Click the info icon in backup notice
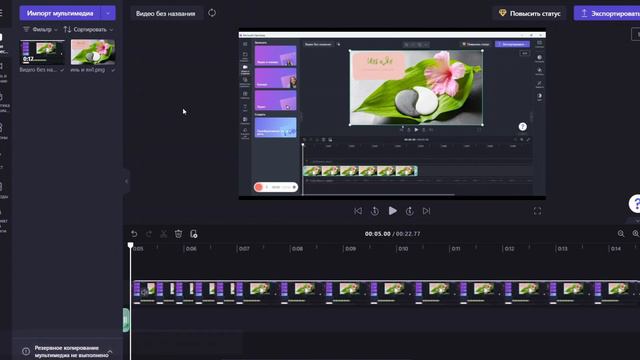This screenshot has height=360, width=640. tap(26, 351)
